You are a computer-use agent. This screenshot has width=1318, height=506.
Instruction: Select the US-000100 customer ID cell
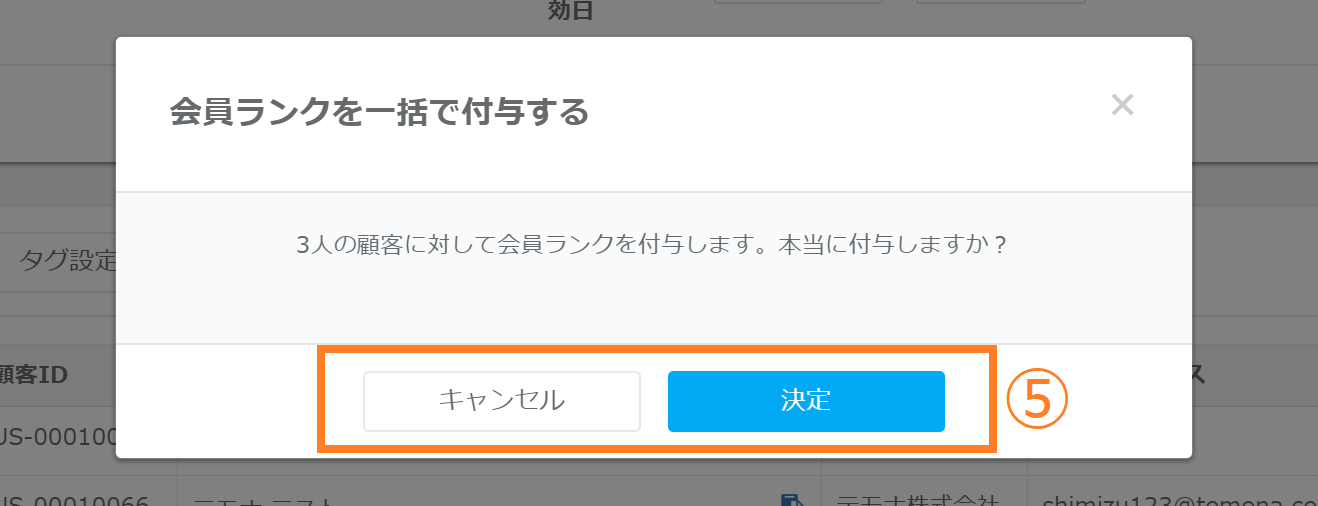(58, 436)
